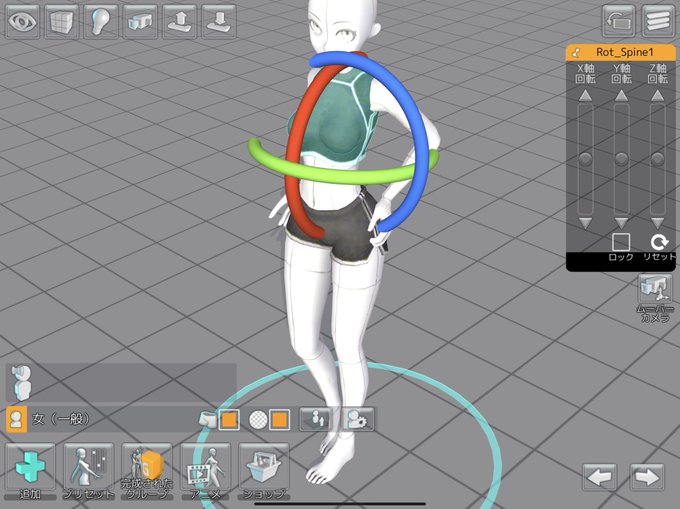The image size is (680, 509).
Task: Tap the checkered transparency sphere icon
Action: tap(258, 420)
